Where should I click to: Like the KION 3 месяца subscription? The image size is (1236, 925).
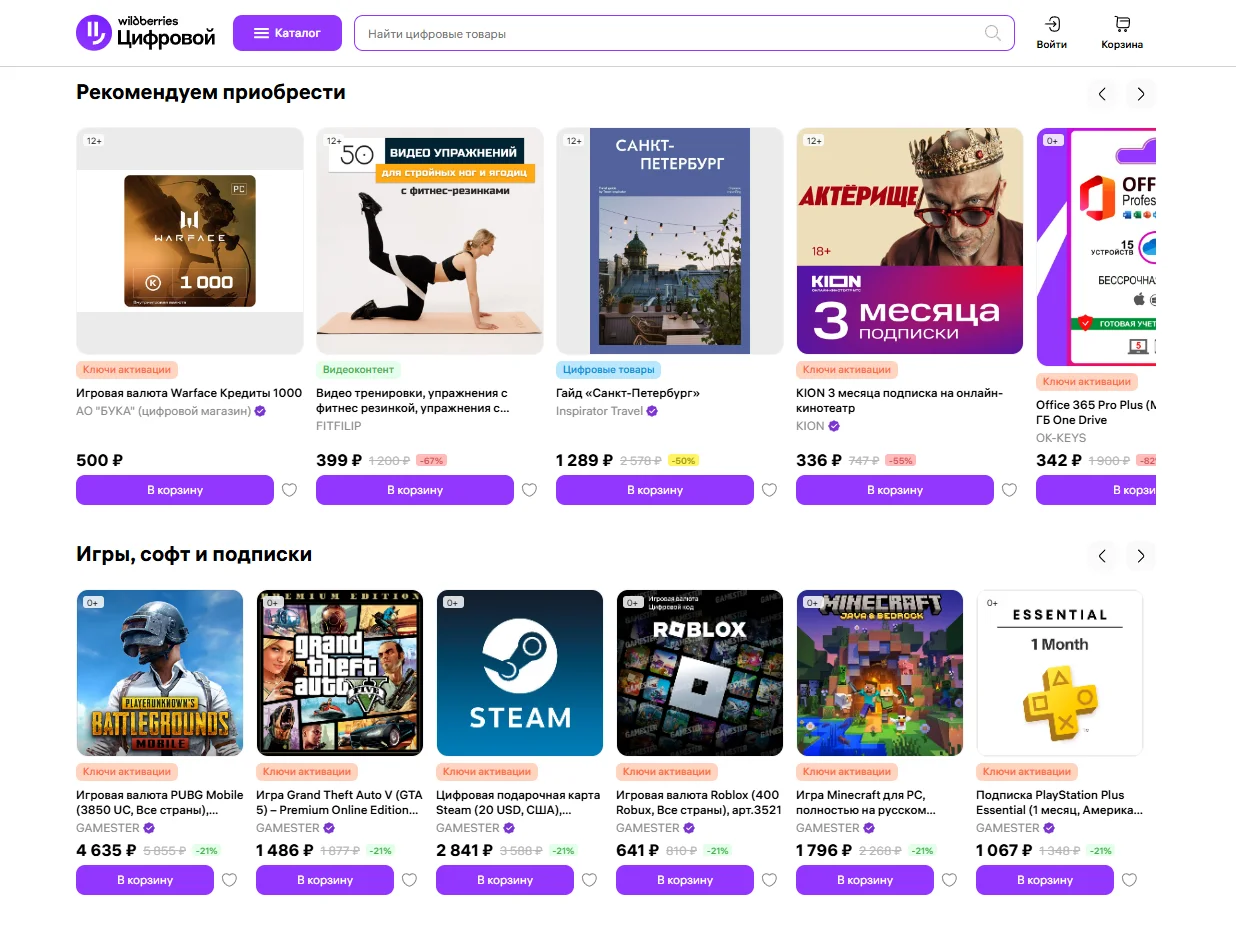coord(1009,490)
